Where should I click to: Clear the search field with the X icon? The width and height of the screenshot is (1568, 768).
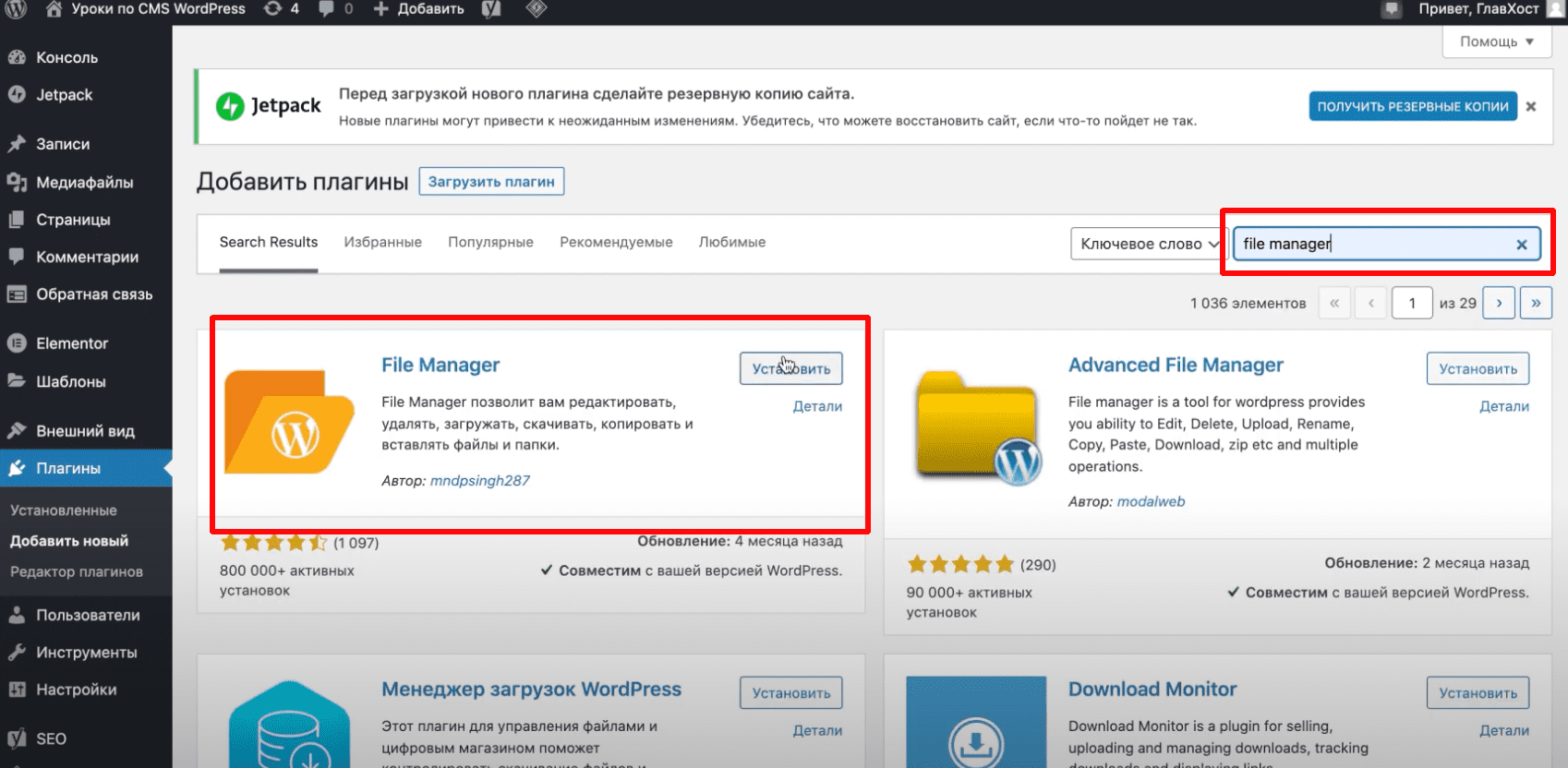(x=1521, y=245)
